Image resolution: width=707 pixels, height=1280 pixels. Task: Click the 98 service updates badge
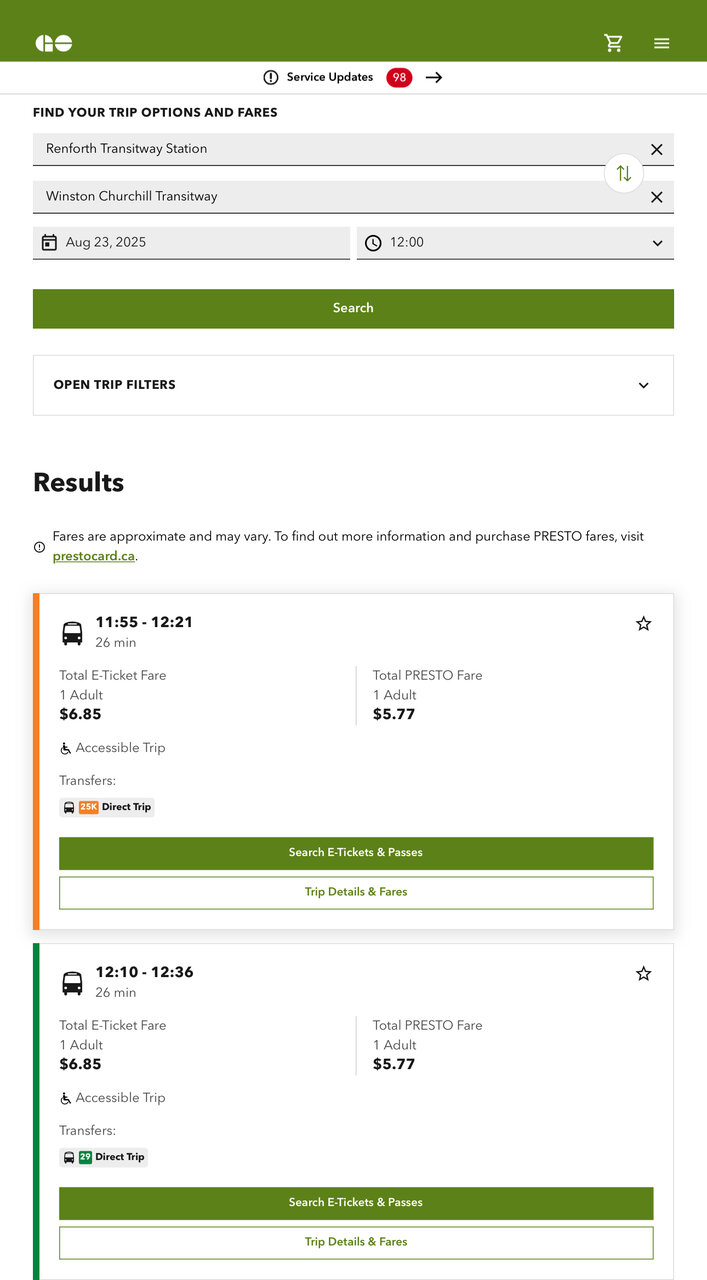399,77
